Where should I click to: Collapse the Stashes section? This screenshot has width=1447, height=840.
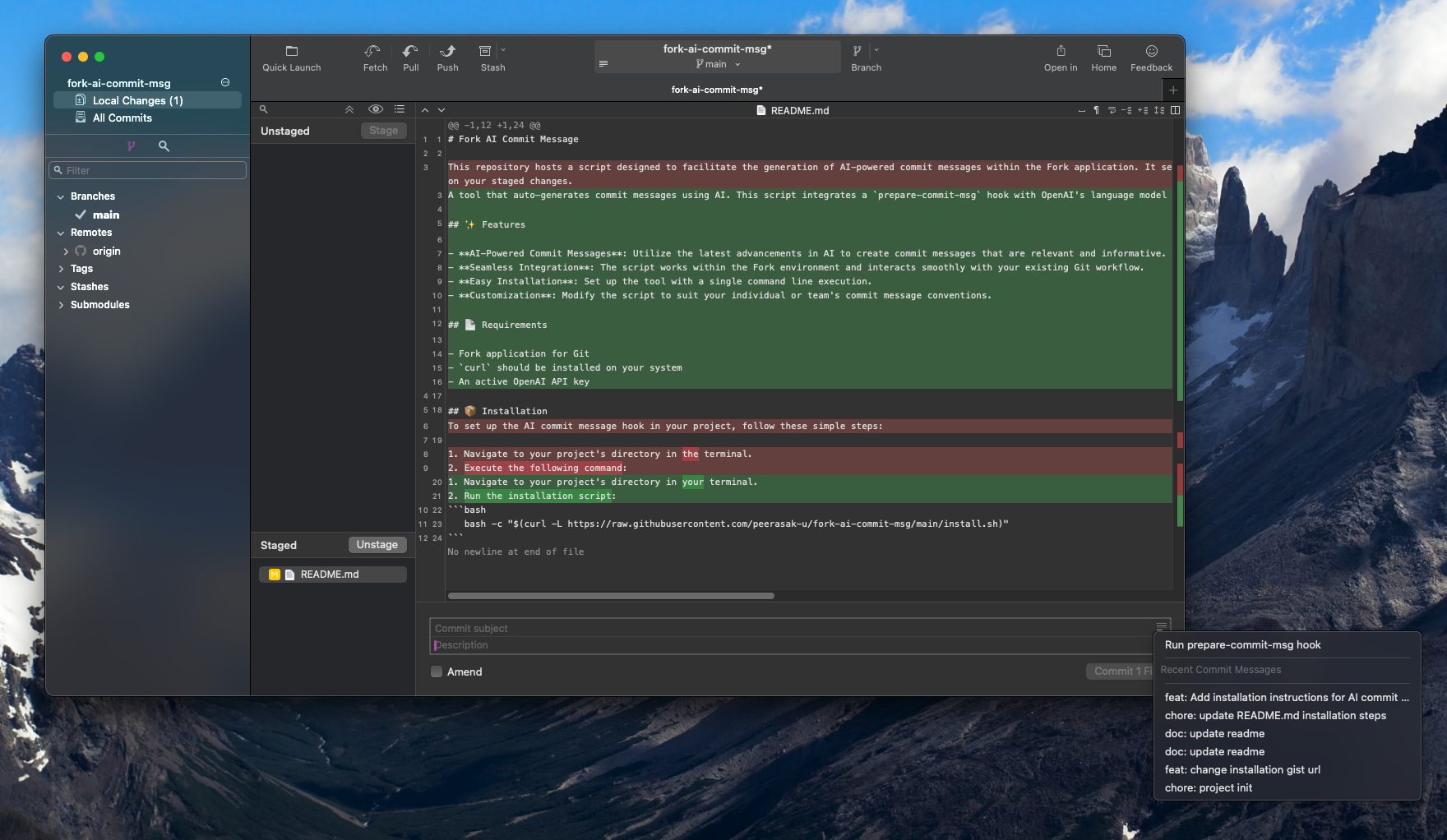61,287
